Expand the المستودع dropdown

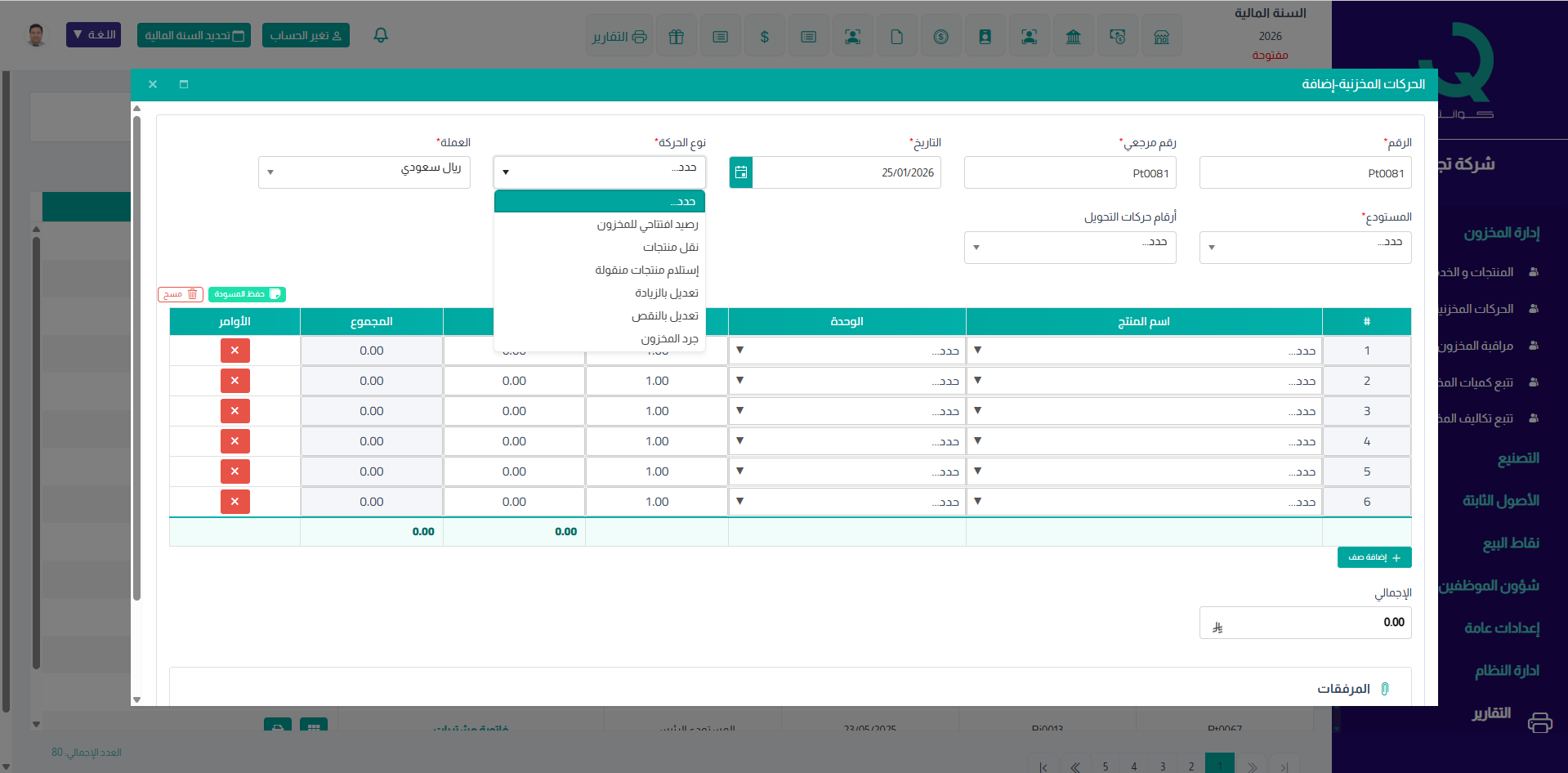pos(1305,248)
